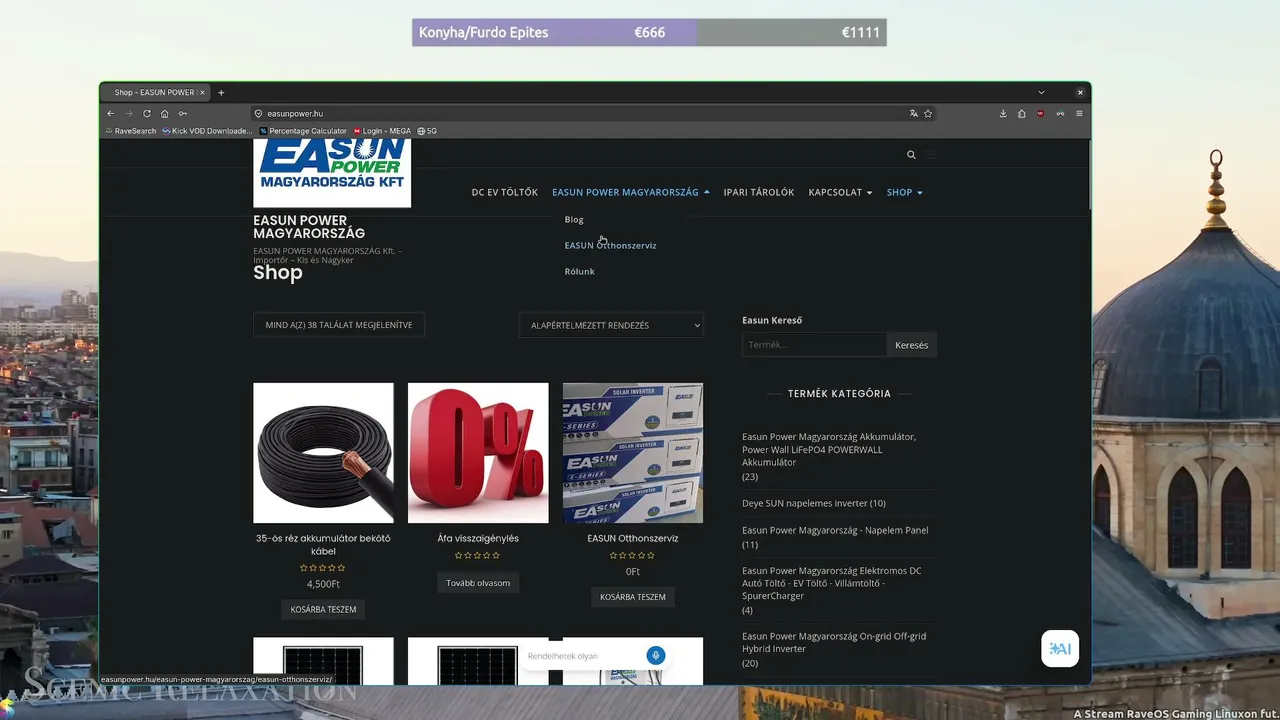The height and width of the screenshot is (720, 1280).
Task: Close the Shop - EASUN POWER tab
Action: tap(202, 93)
